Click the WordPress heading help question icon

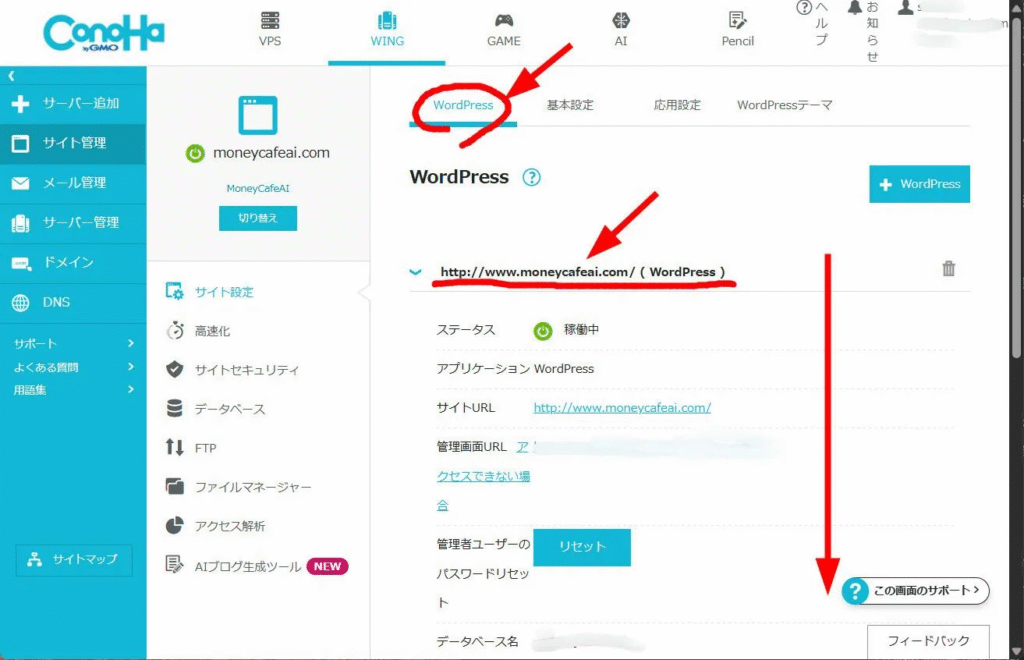tap(532, 178)
